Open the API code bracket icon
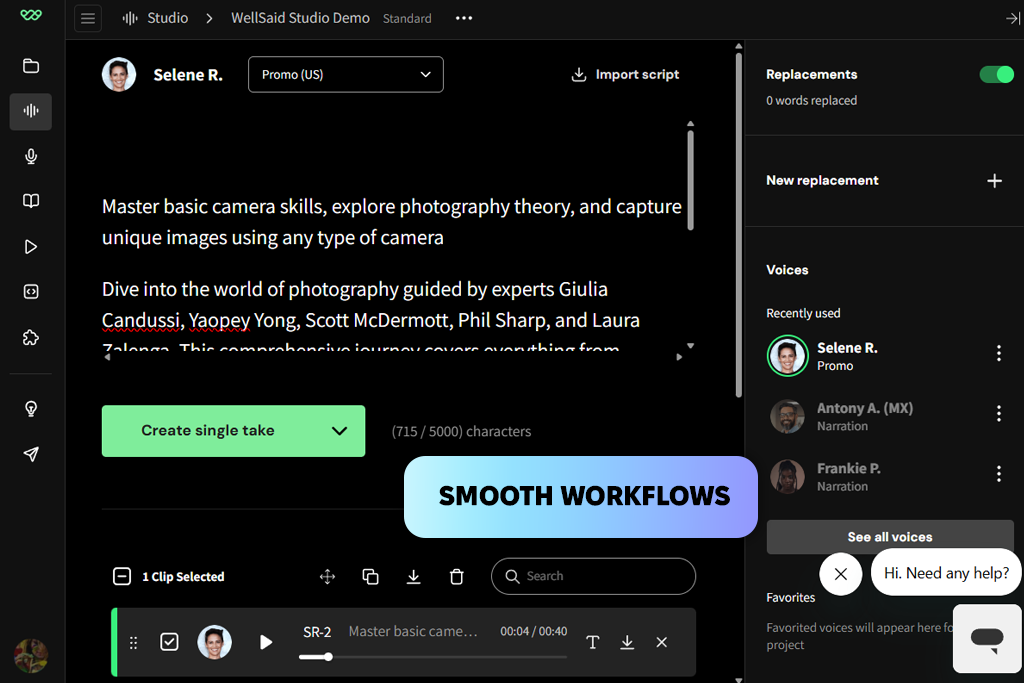Screen dimensions: 1024x683 tap(31, 292)
